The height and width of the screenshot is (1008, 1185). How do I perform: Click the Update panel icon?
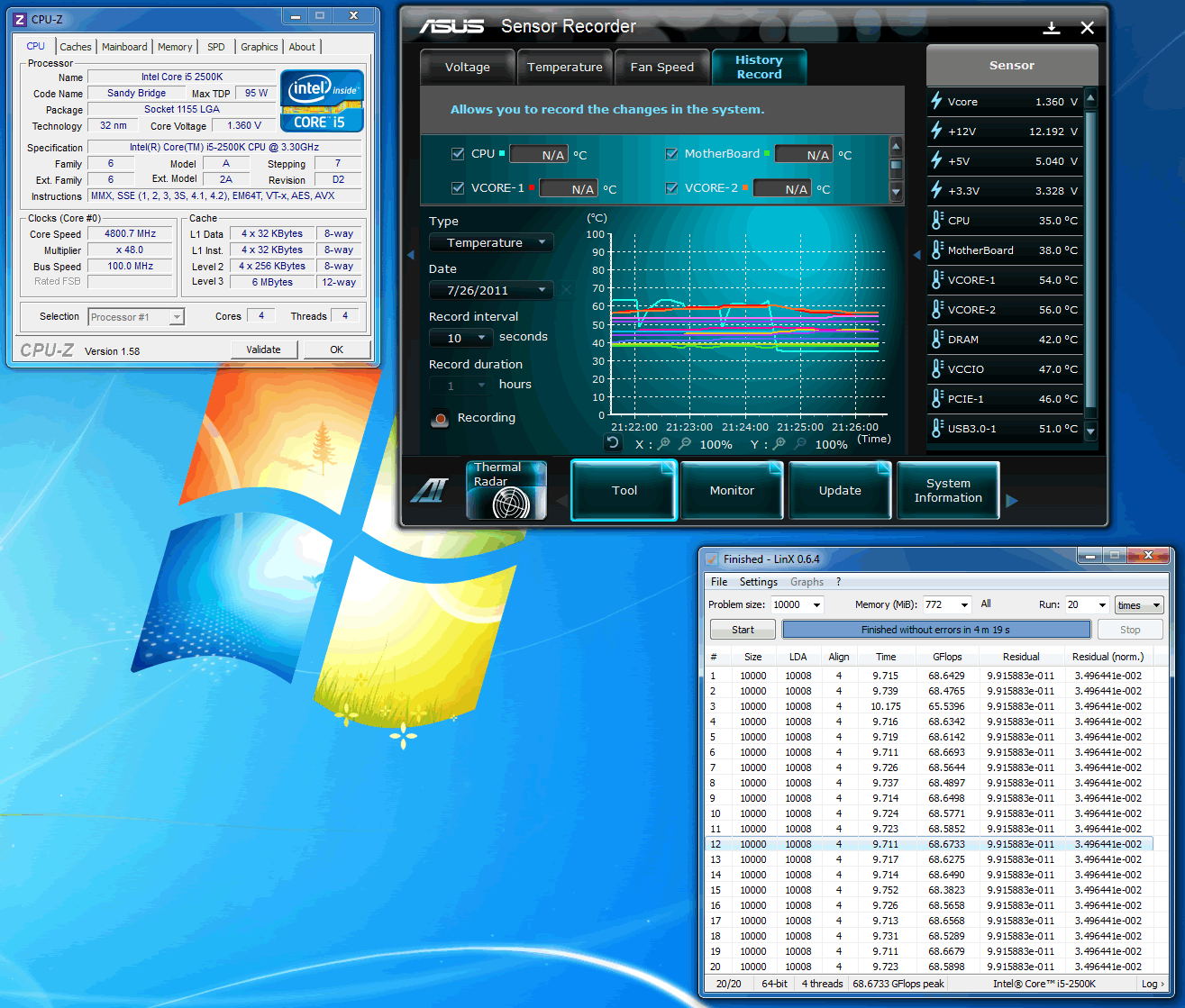click(x=839, y=490)
